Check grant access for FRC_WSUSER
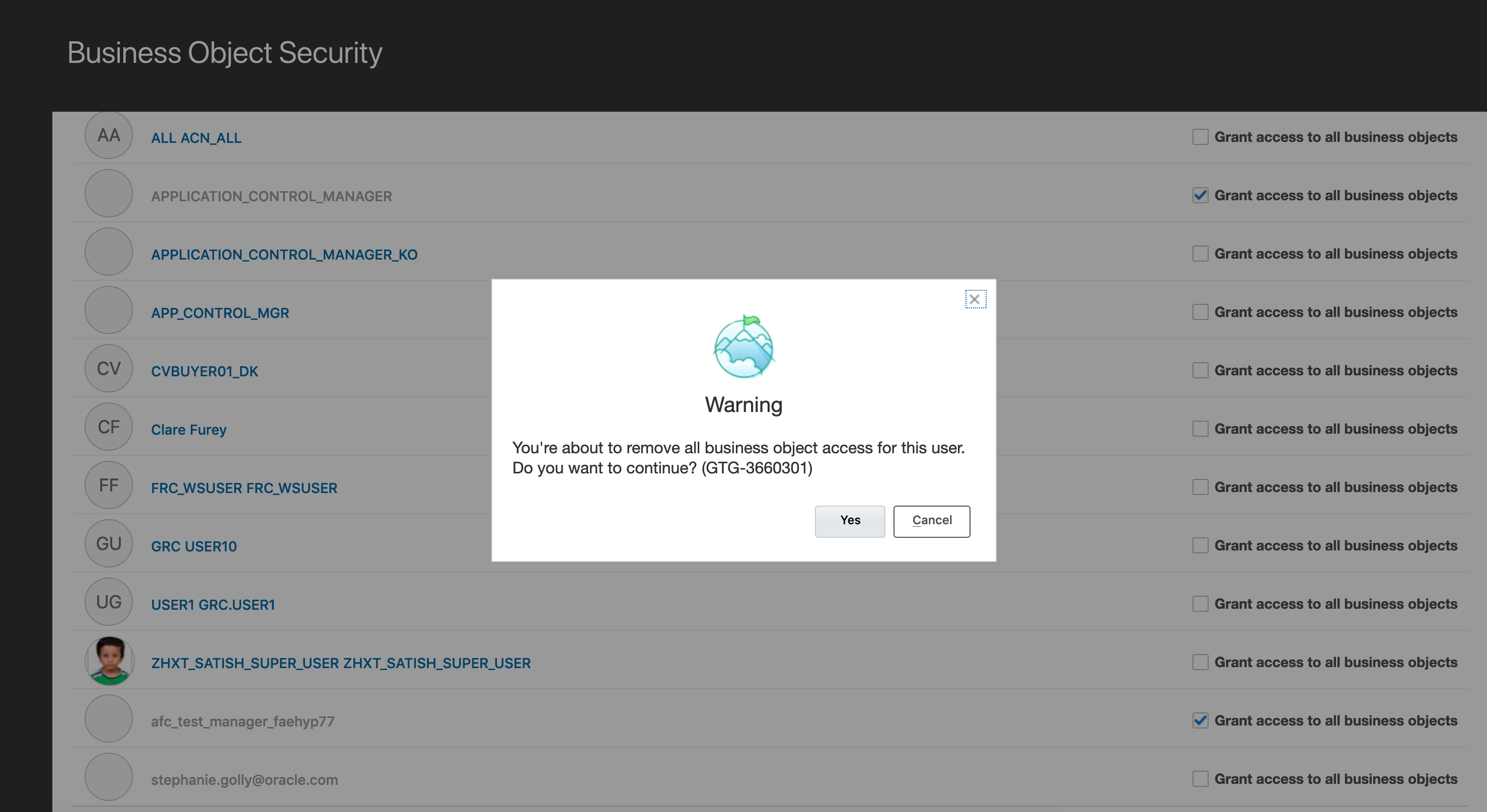Image resolution: width=1487 pixels, height=812 pixels. [1200, 486]
